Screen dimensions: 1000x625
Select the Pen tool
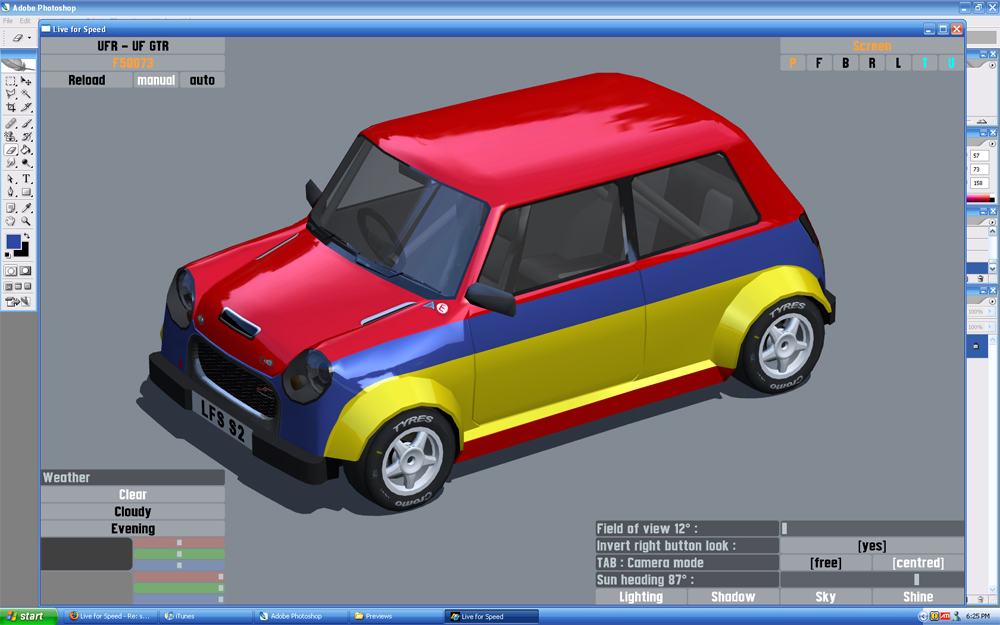point(11,192)
